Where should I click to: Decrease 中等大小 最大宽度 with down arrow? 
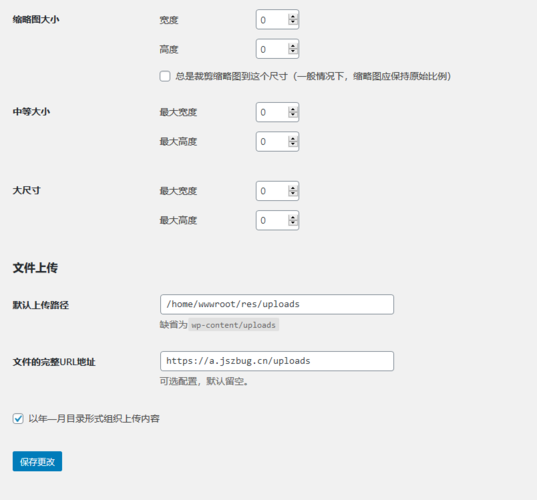[x=293, y=115]
